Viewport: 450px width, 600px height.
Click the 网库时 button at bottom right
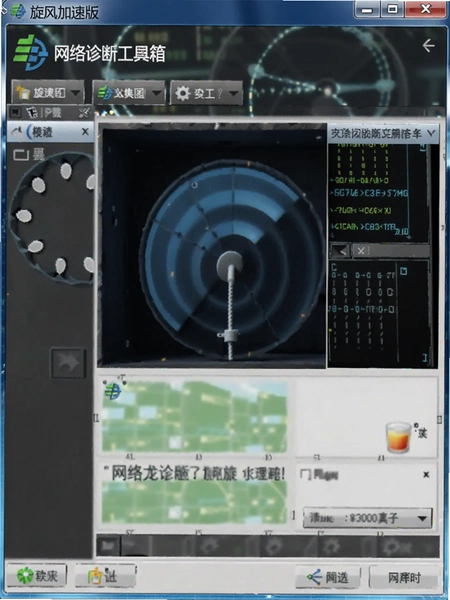tap(404, 577)
